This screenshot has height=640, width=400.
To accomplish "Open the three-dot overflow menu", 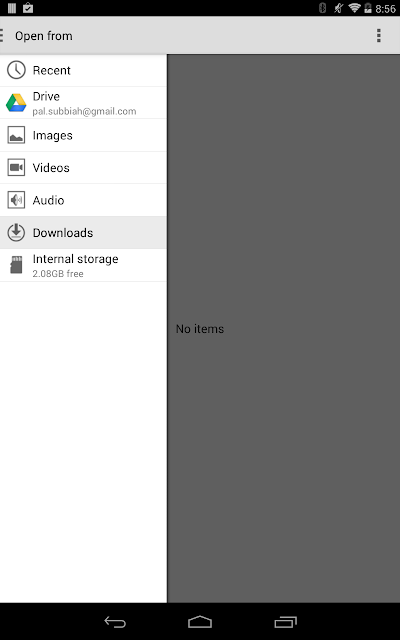I will pos(379,36).
